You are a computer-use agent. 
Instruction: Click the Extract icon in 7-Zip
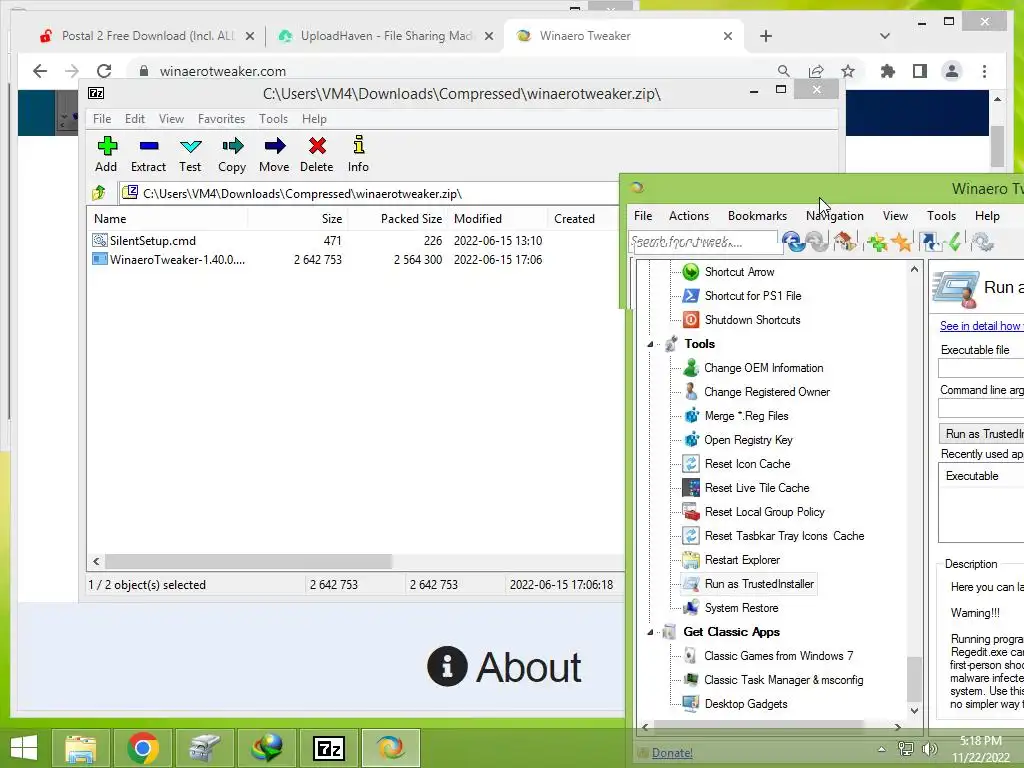(x=149, y=146)
